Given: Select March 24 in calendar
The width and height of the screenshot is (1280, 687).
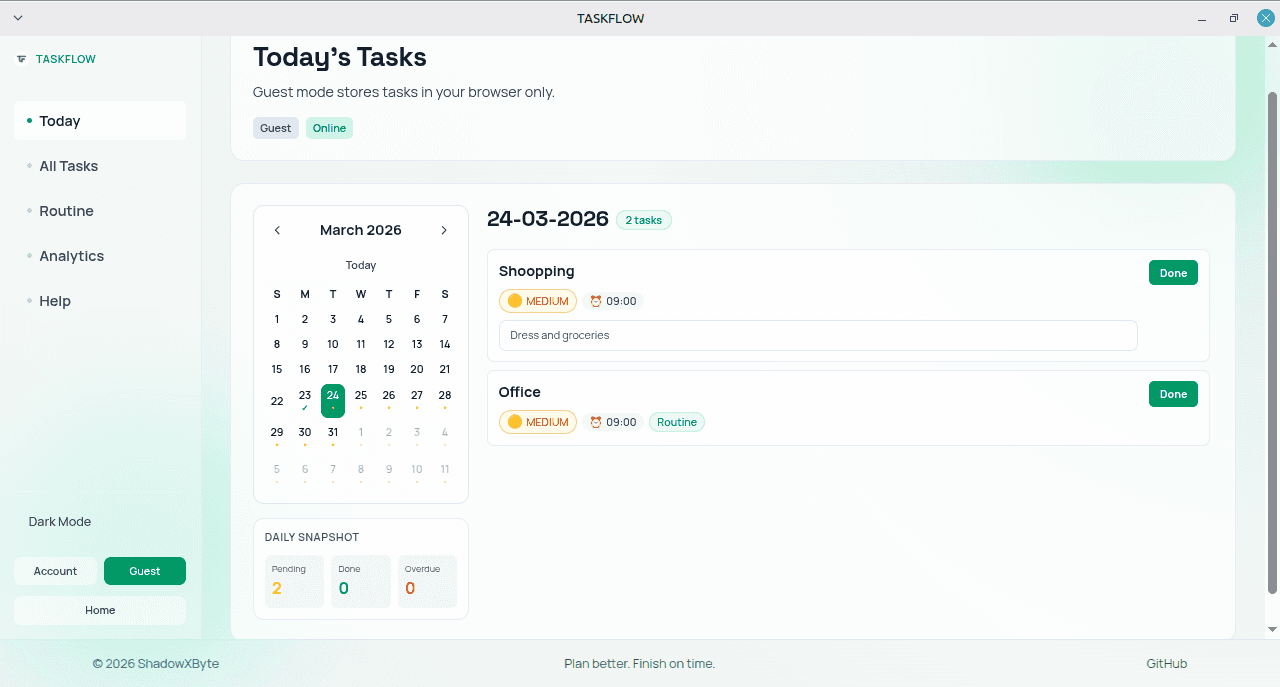Looking at the screenshot, I should pos(333,400).
